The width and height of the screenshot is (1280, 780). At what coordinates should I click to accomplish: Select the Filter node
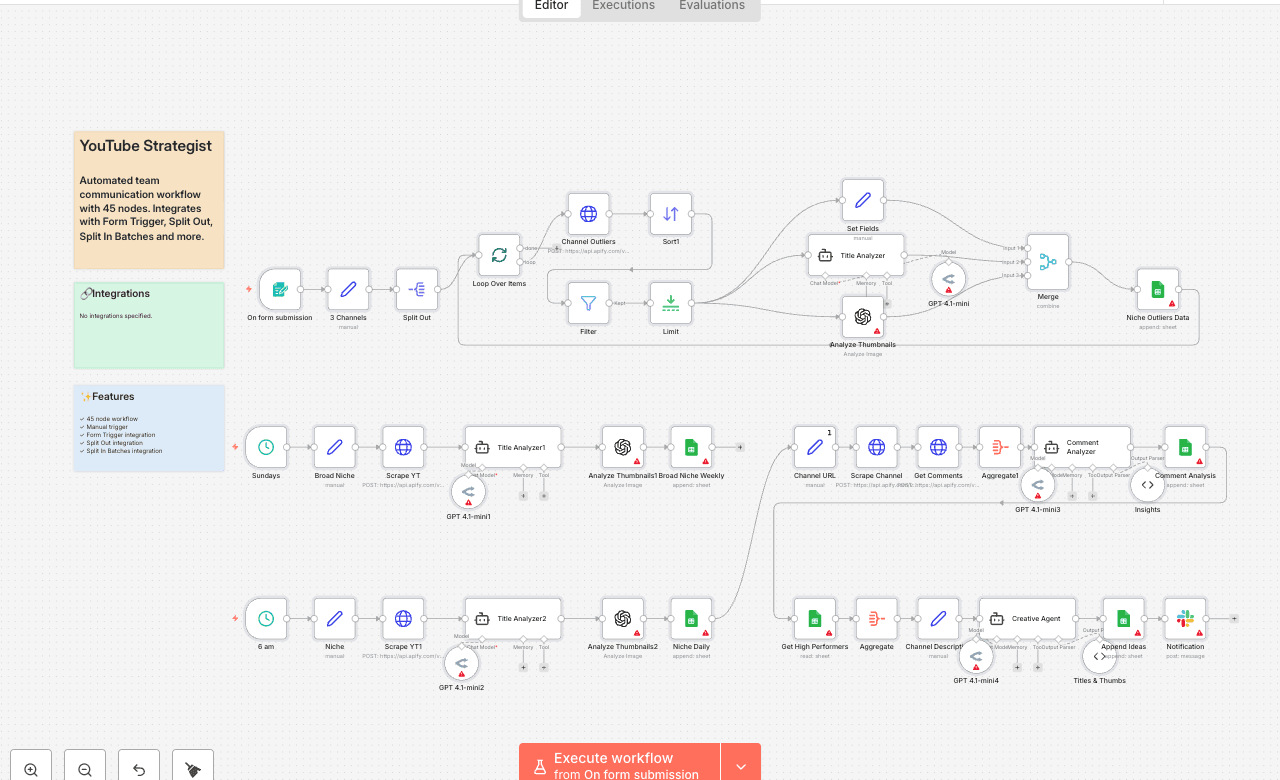[588, 303]
